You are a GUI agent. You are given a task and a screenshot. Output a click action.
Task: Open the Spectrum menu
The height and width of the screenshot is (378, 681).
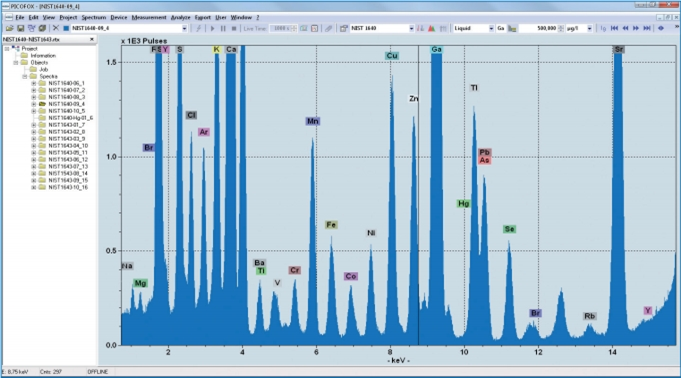pyautogui.click(x=93, y=17)
